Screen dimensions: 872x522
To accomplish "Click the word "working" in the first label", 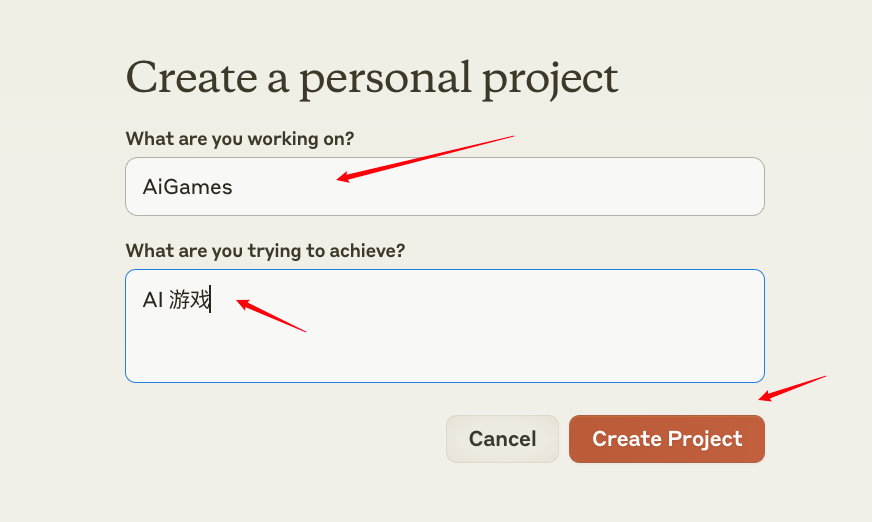I will click(281, 139).
